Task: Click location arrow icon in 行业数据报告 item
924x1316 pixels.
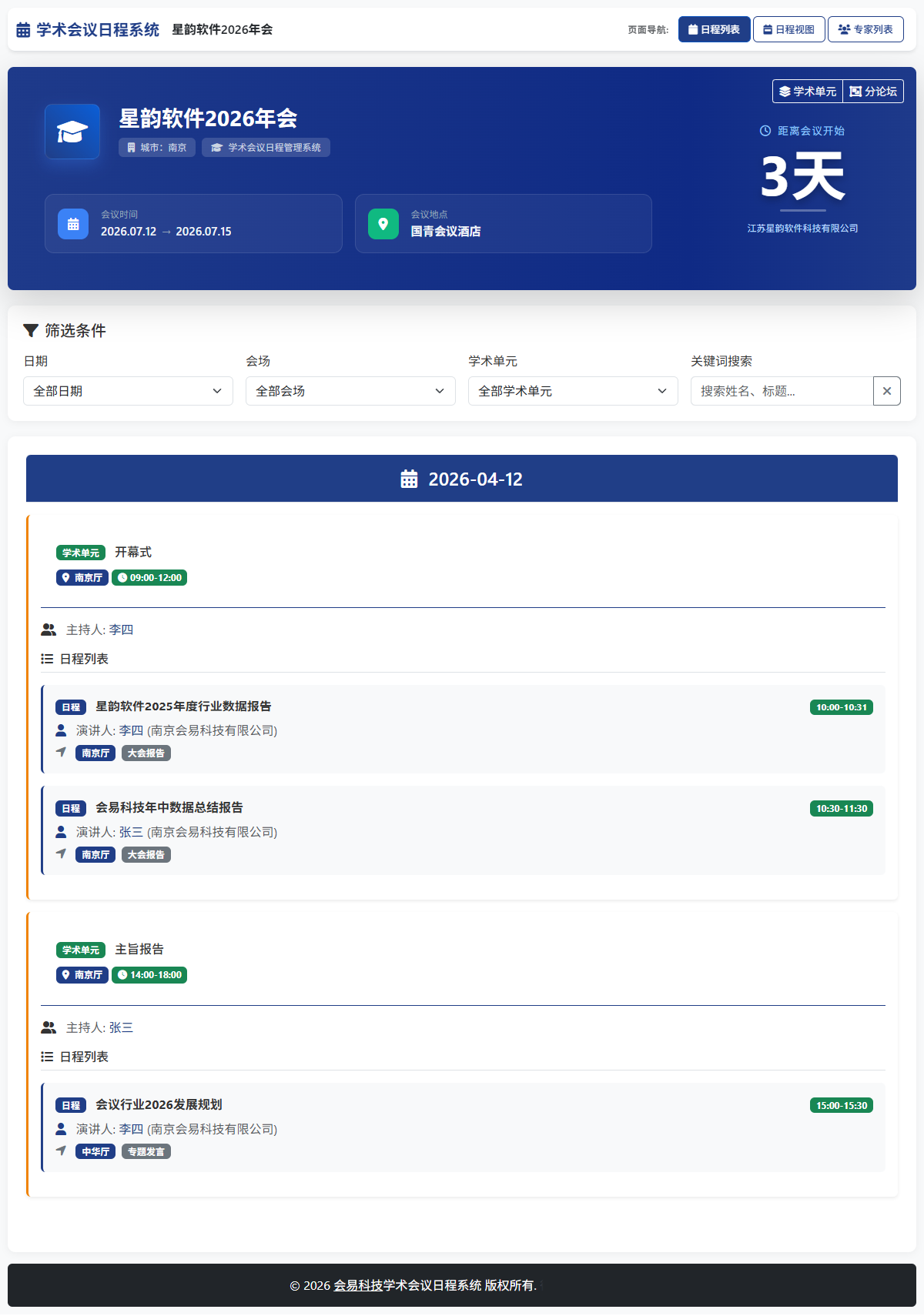Action: (61, 752)
